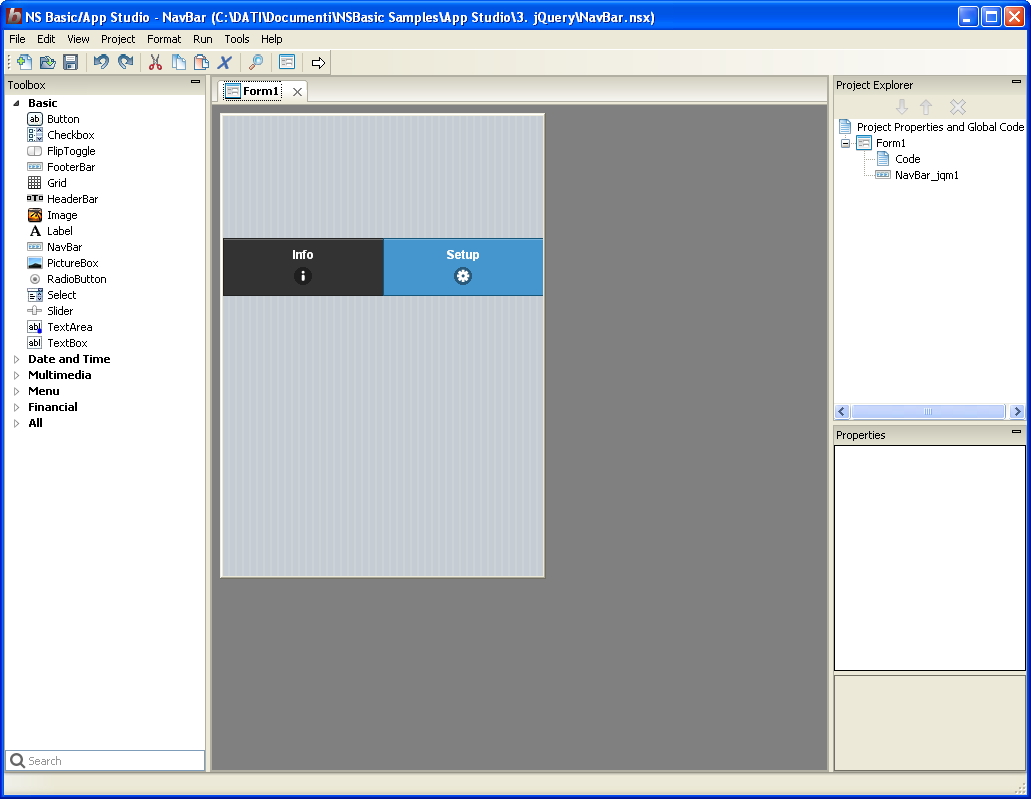Click the Undo arrow in the toolbar

(101, 62)
